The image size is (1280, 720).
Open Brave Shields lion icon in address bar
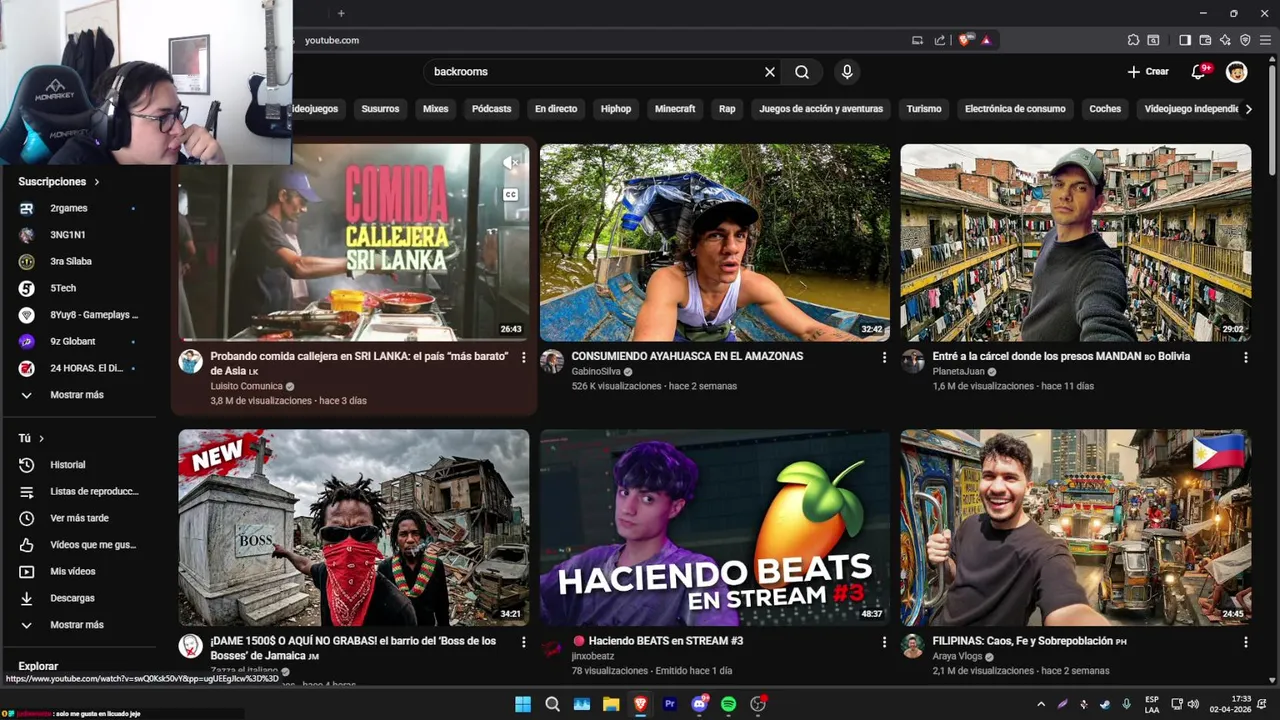coord(964,40)
